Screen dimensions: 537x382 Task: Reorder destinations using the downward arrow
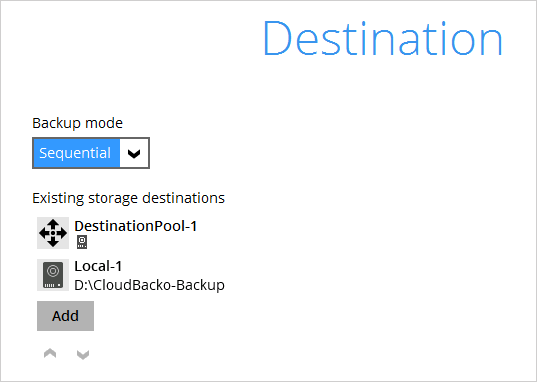[x=83, y=355]
